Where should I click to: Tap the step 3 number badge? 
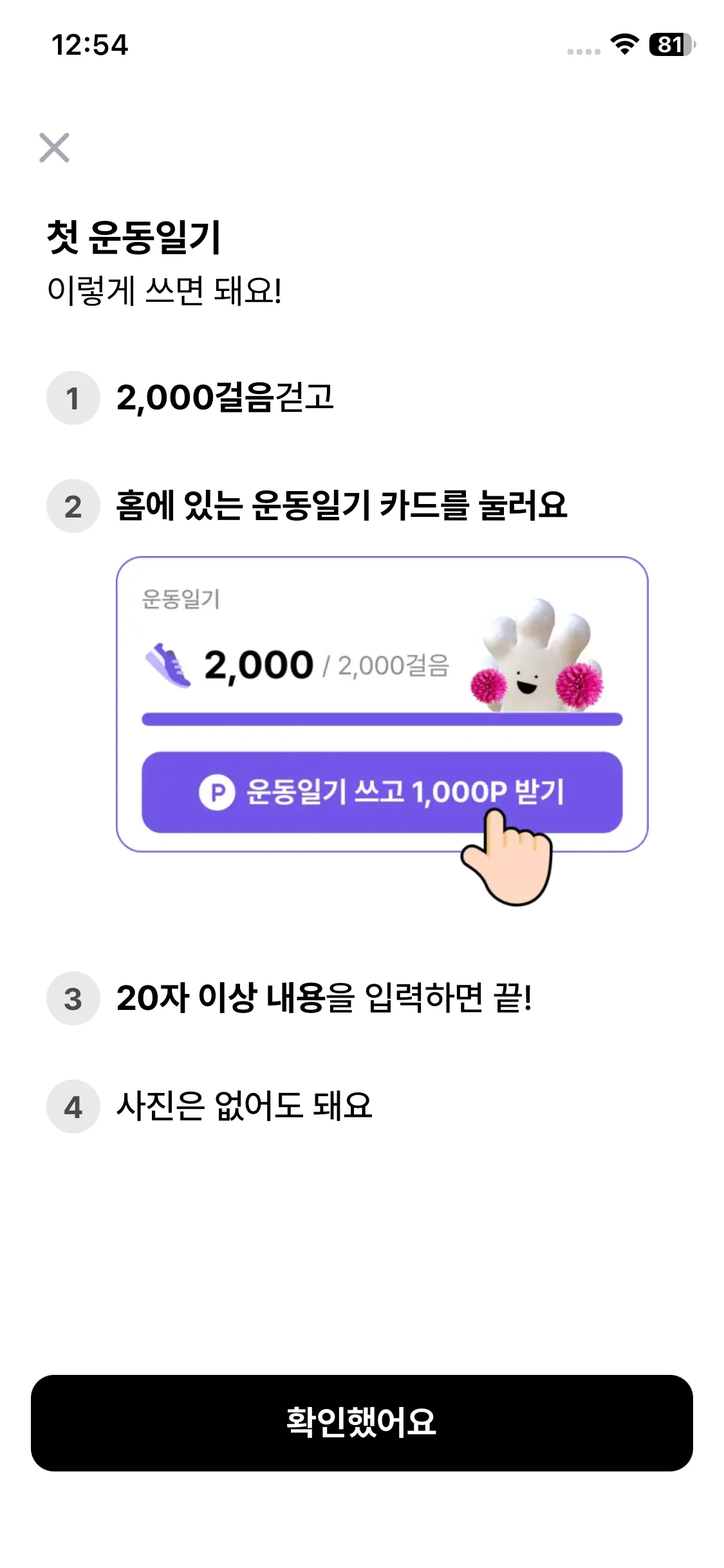[73, 998]
